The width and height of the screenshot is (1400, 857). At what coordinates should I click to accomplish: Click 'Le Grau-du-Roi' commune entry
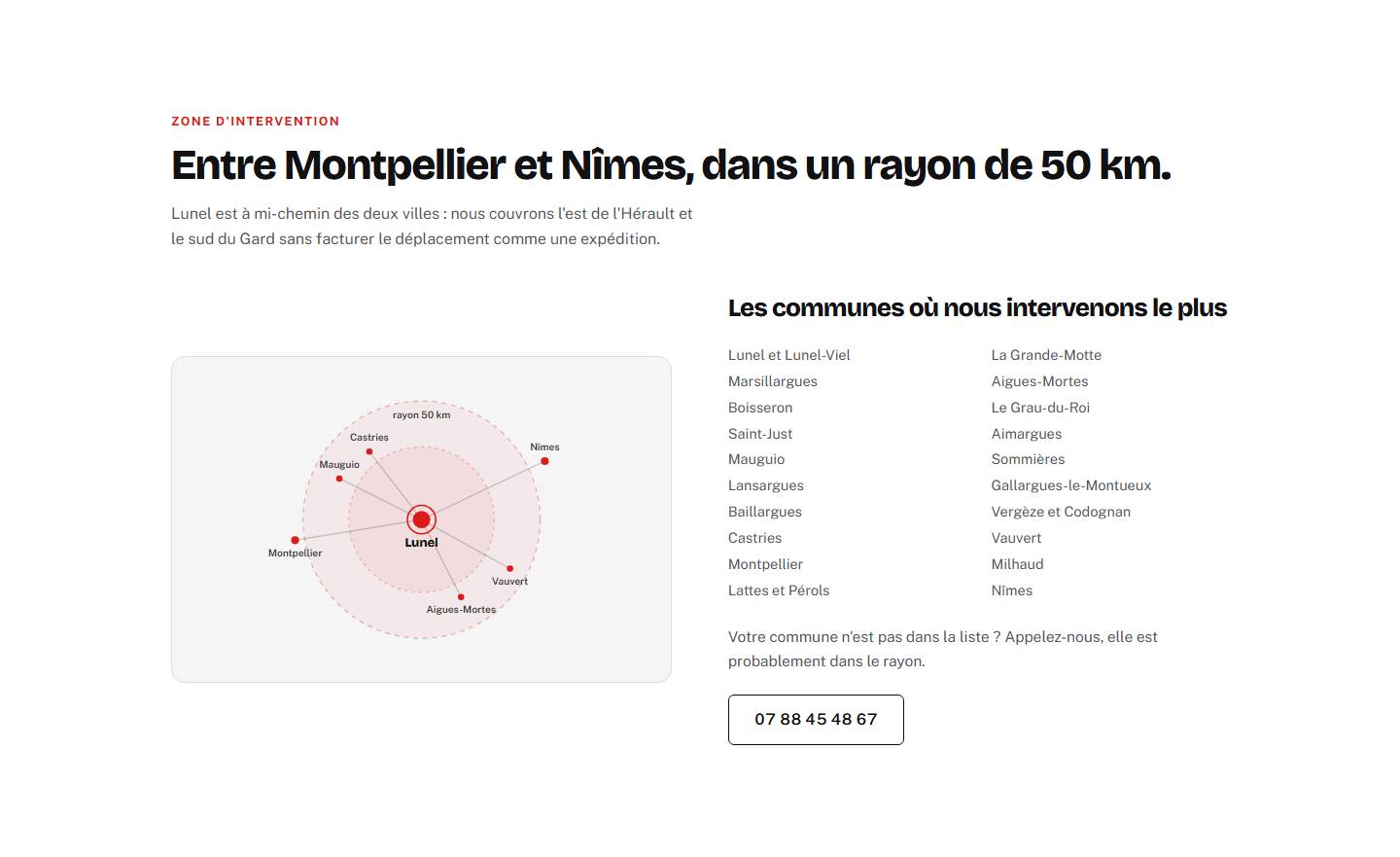pyautogui.click(x=1040, y=408)
